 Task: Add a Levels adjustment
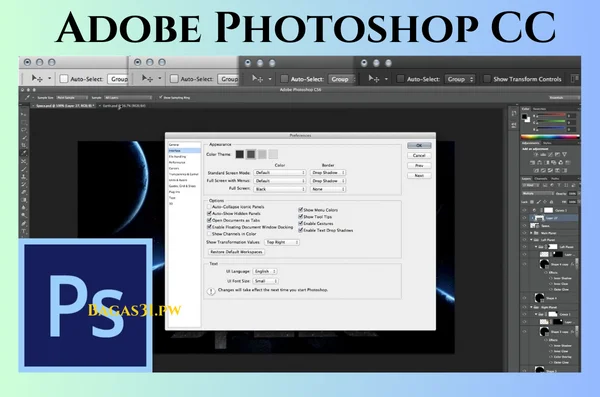click(543, 155)
